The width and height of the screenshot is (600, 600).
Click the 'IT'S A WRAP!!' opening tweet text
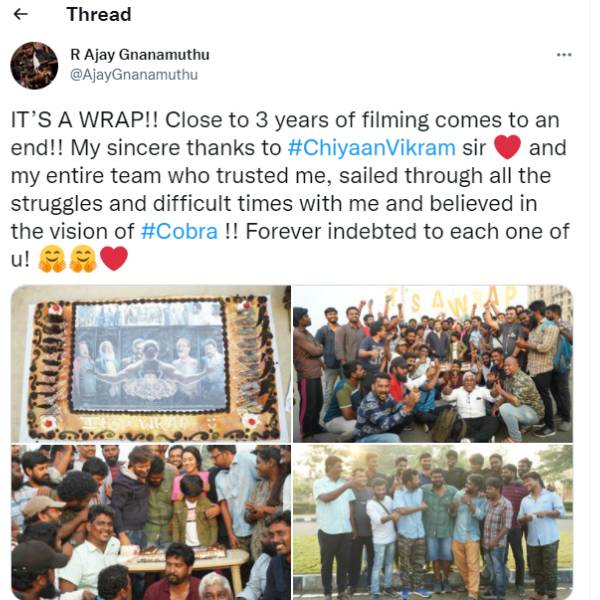pyautogui.click(x=84, y=120)
